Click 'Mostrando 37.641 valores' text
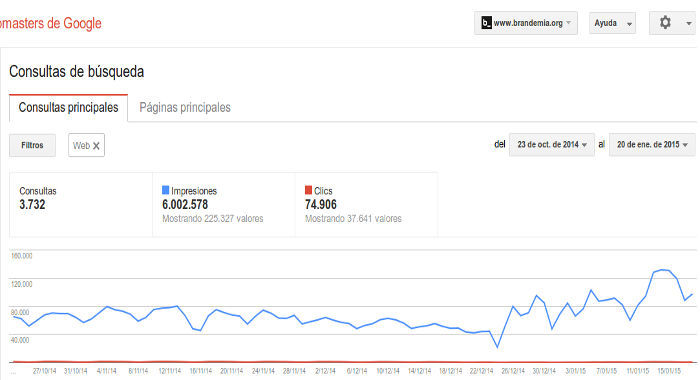 (353, 219)
